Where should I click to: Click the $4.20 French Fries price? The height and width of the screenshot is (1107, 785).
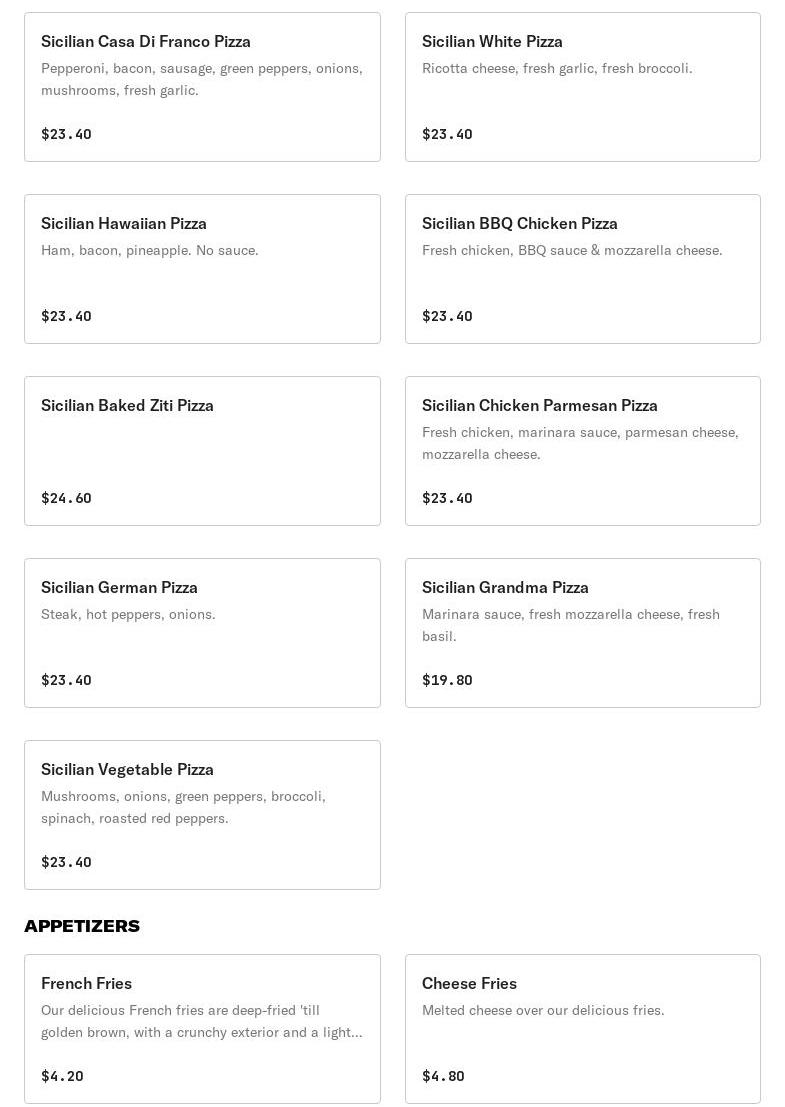62,1076
